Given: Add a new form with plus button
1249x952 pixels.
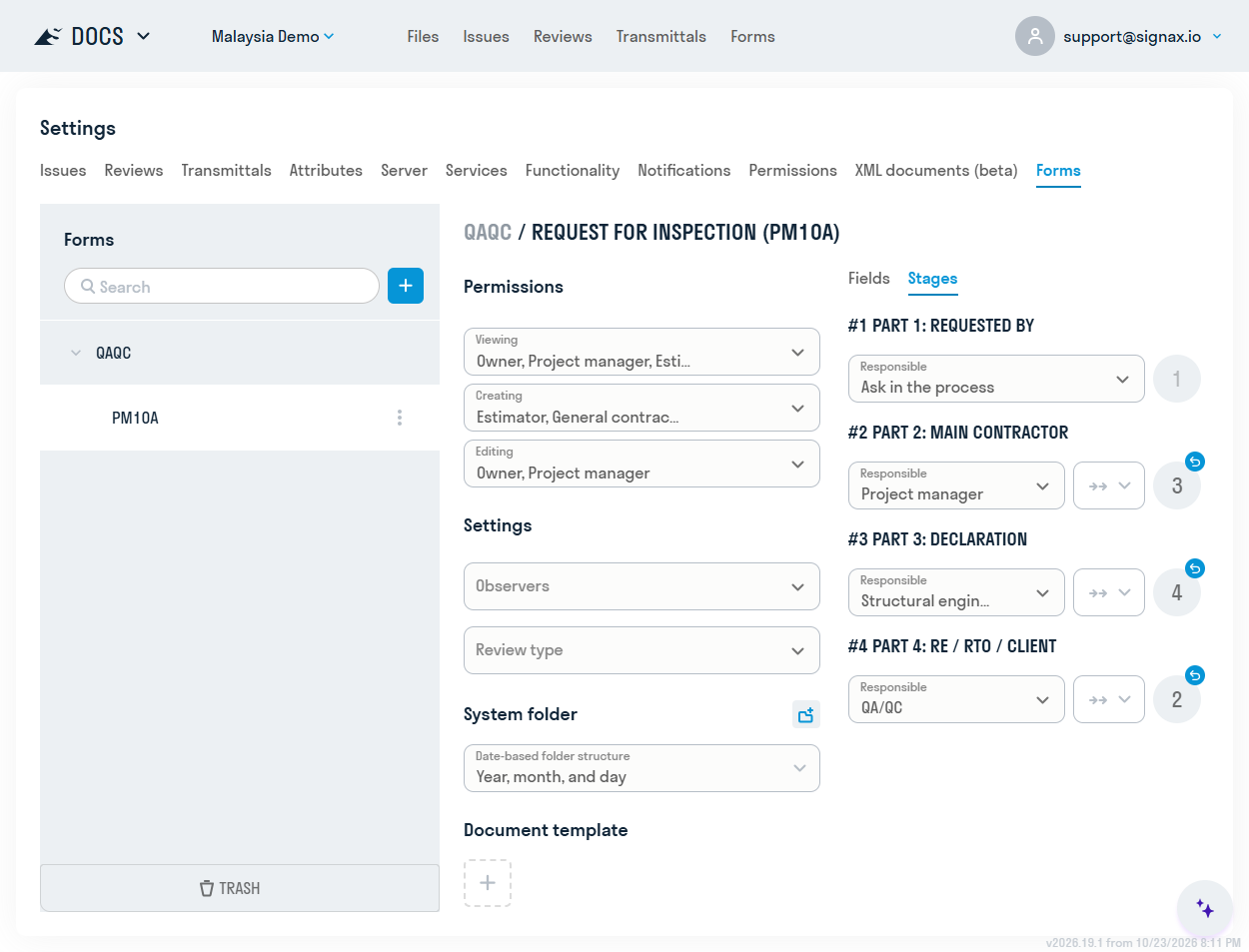Looking at the screenshot, I should pyautogui.click(x=406, y=286).
